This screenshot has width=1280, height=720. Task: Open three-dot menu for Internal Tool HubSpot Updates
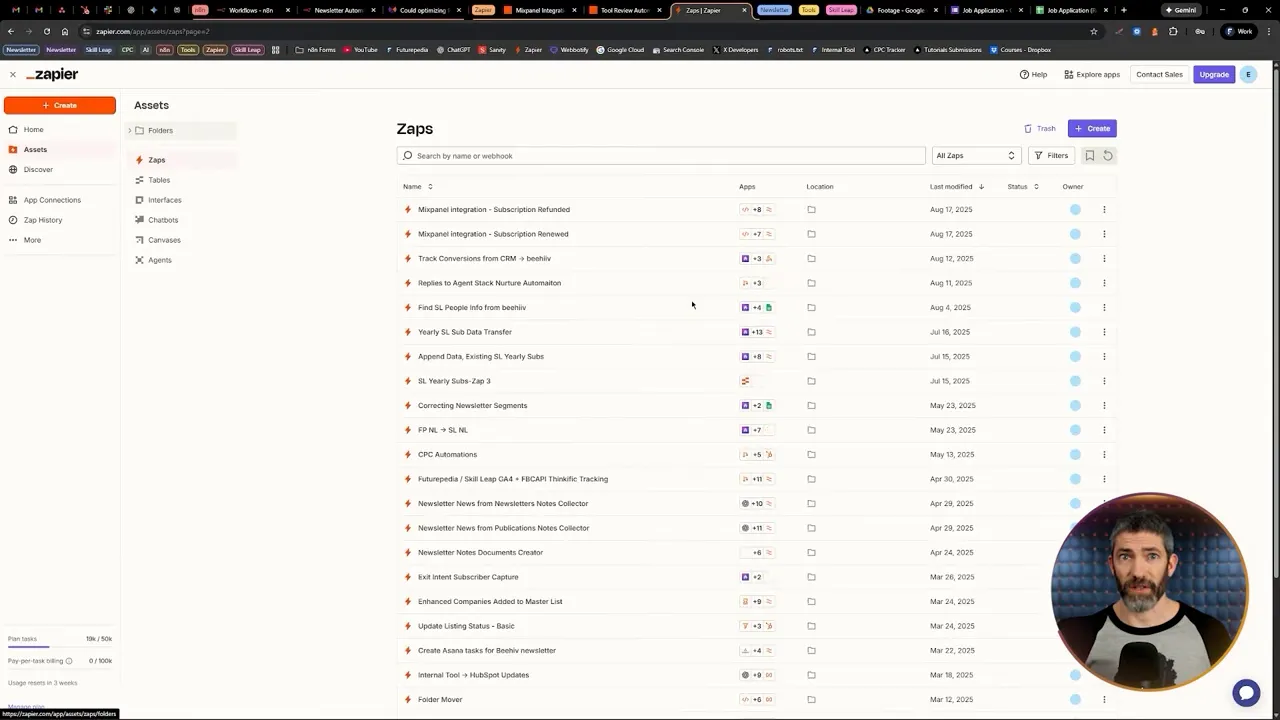[1104, 675]
